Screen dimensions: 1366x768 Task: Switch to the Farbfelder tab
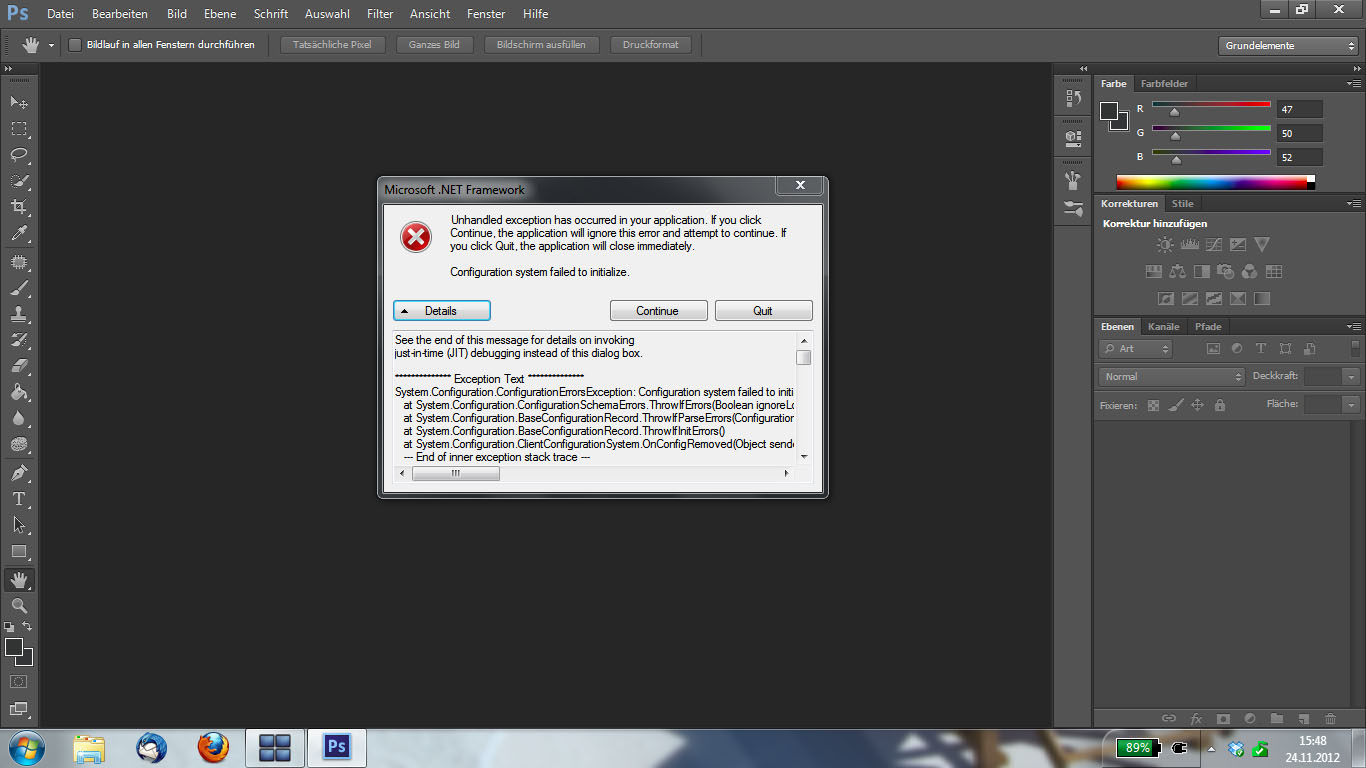tap(1164, 84)
